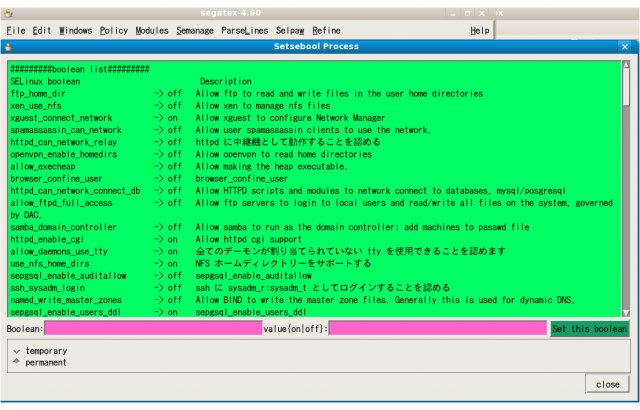Open the Modules menu

[152, 31]
